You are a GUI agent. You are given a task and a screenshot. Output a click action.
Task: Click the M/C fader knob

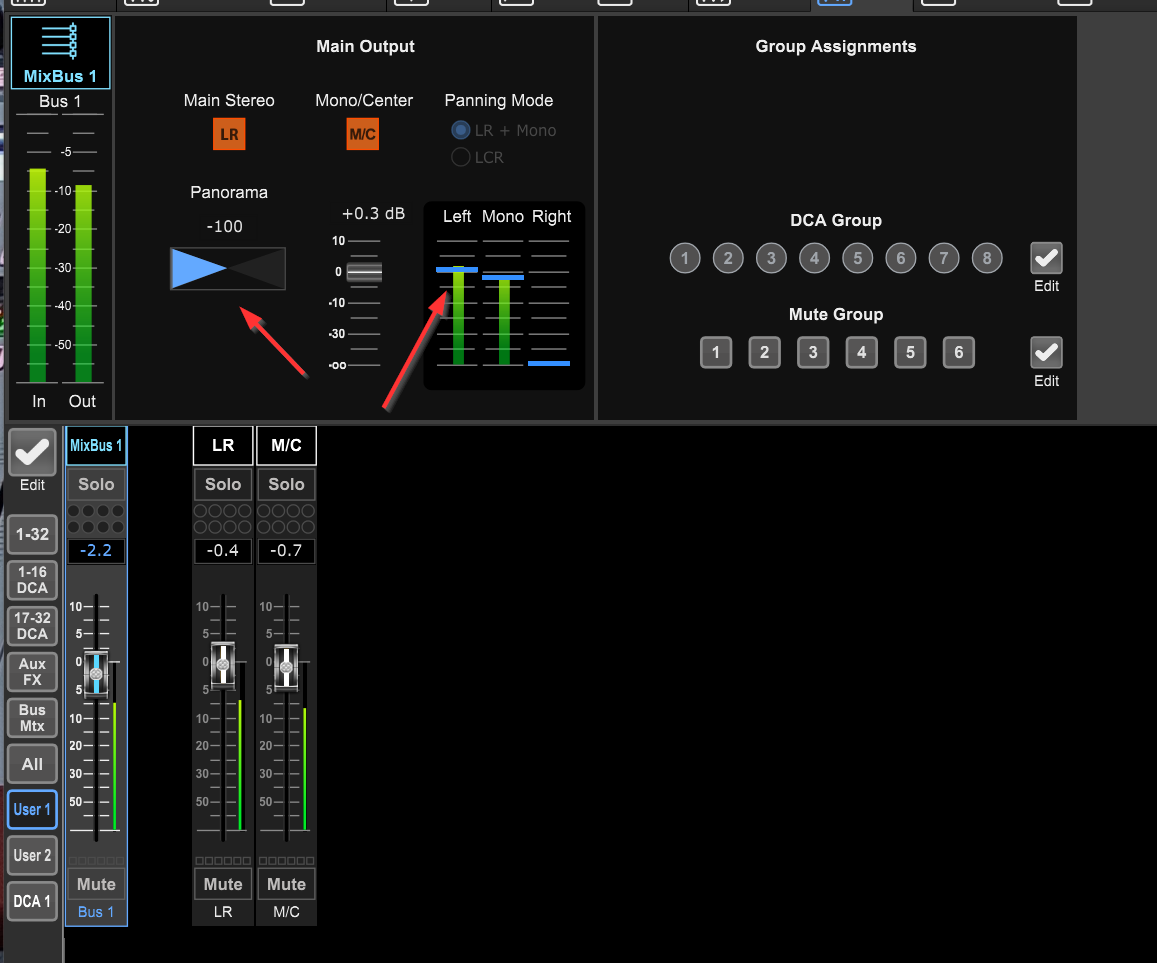tap(286, 668)
